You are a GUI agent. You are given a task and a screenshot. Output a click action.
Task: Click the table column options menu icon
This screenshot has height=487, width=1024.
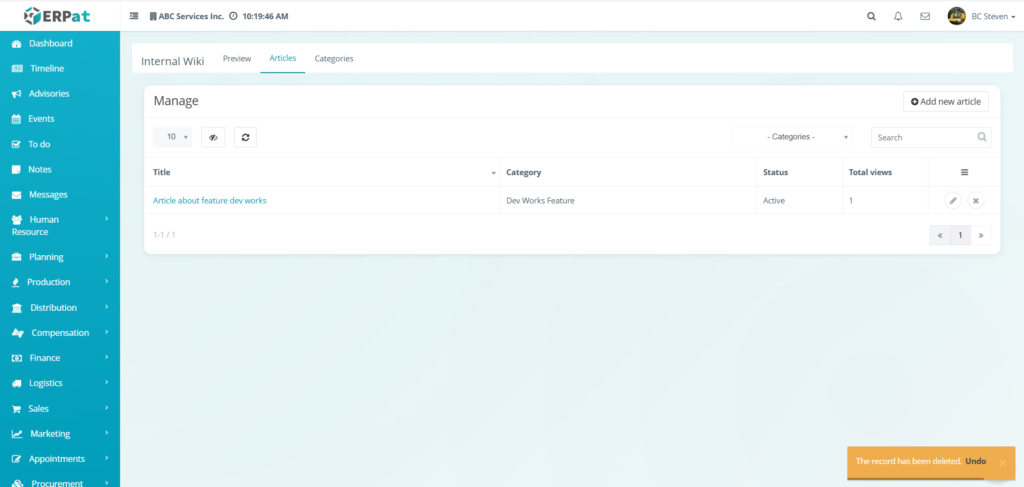[964, 172]
